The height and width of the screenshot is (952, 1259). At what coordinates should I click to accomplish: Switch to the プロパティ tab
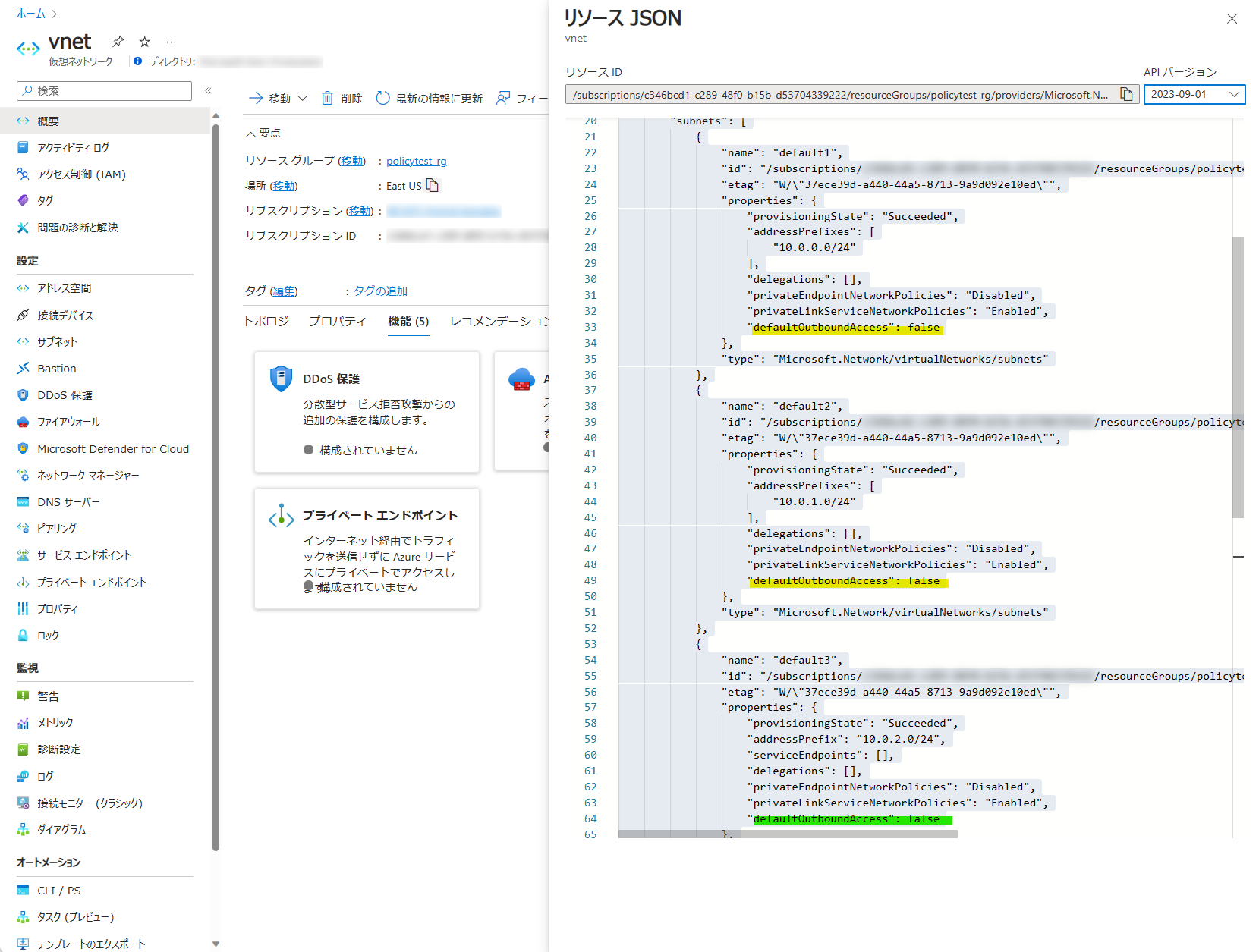click(337, 322)
